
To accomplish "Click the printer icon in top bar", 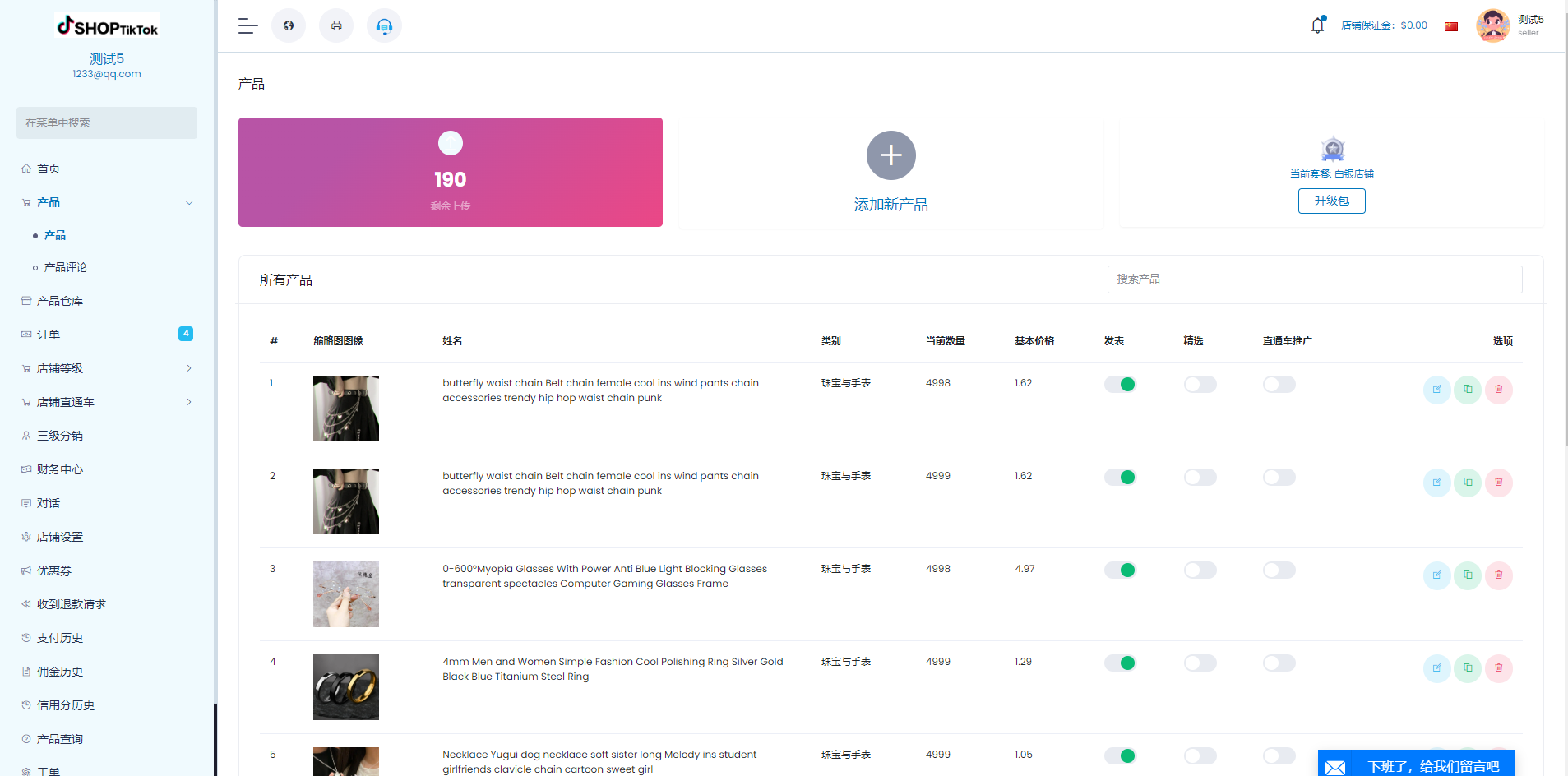I will 336,26.
